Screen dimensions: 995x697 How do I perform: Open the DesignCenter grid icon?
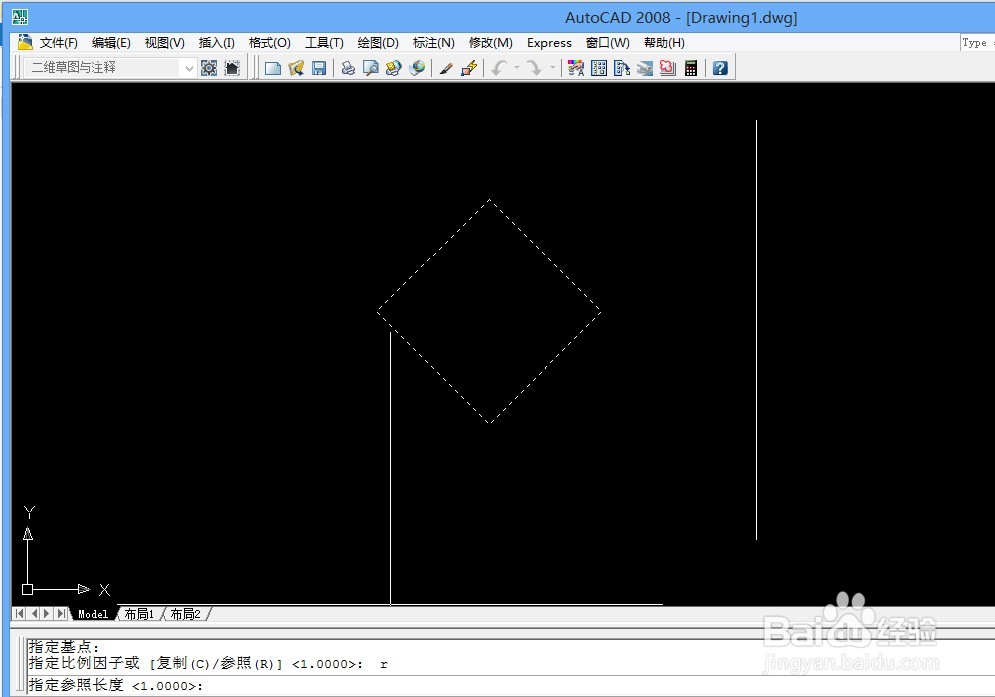pyautogui.click(x=598, y=68)
